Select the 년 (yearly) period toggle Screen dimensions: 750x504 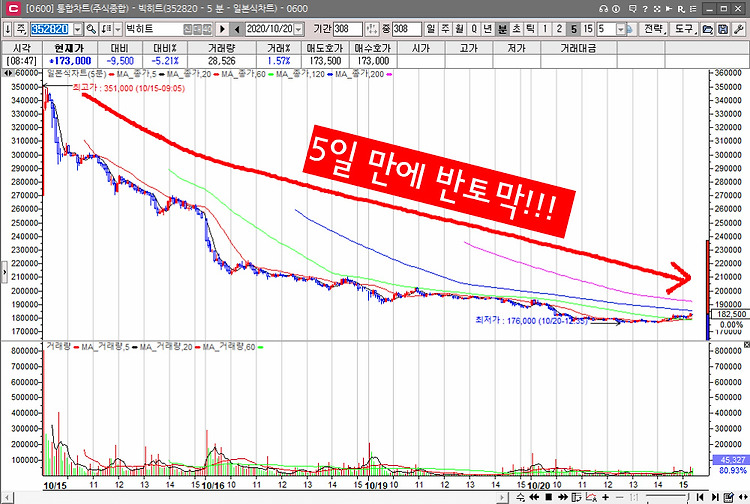(x=488, y=29)
